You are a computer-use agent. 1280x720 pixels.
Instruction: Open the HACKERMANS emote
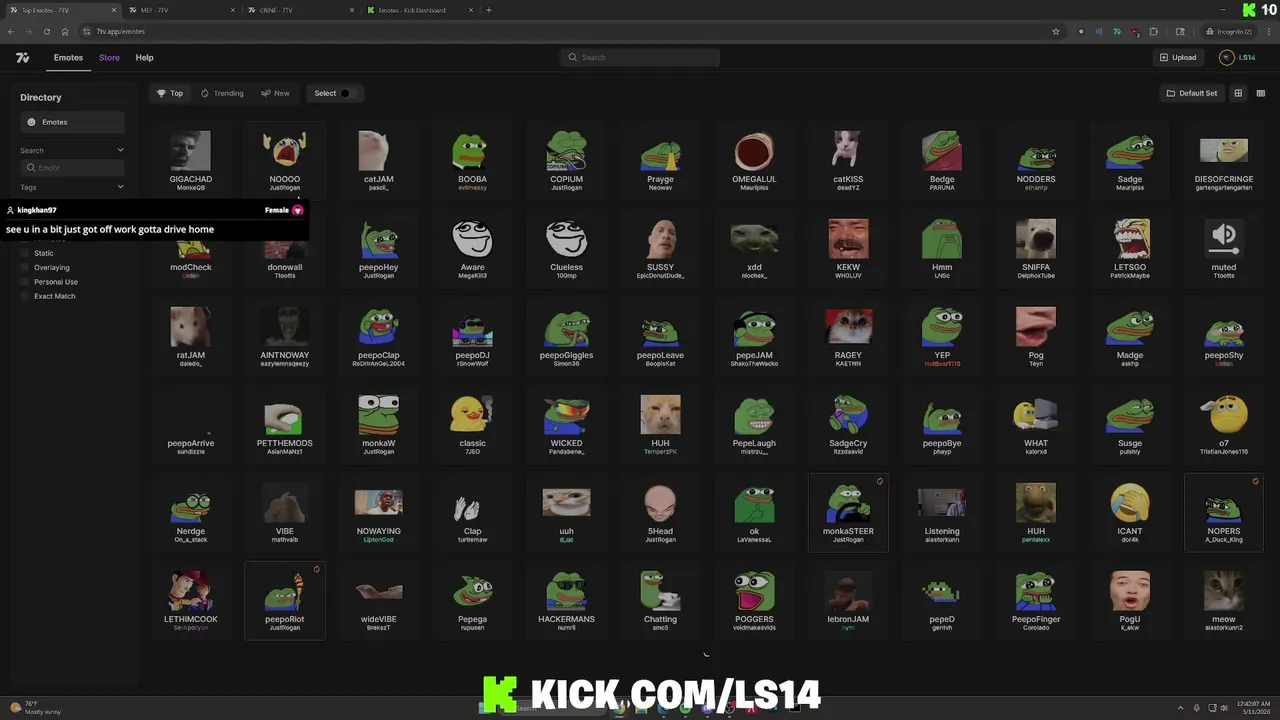[566, 600]
